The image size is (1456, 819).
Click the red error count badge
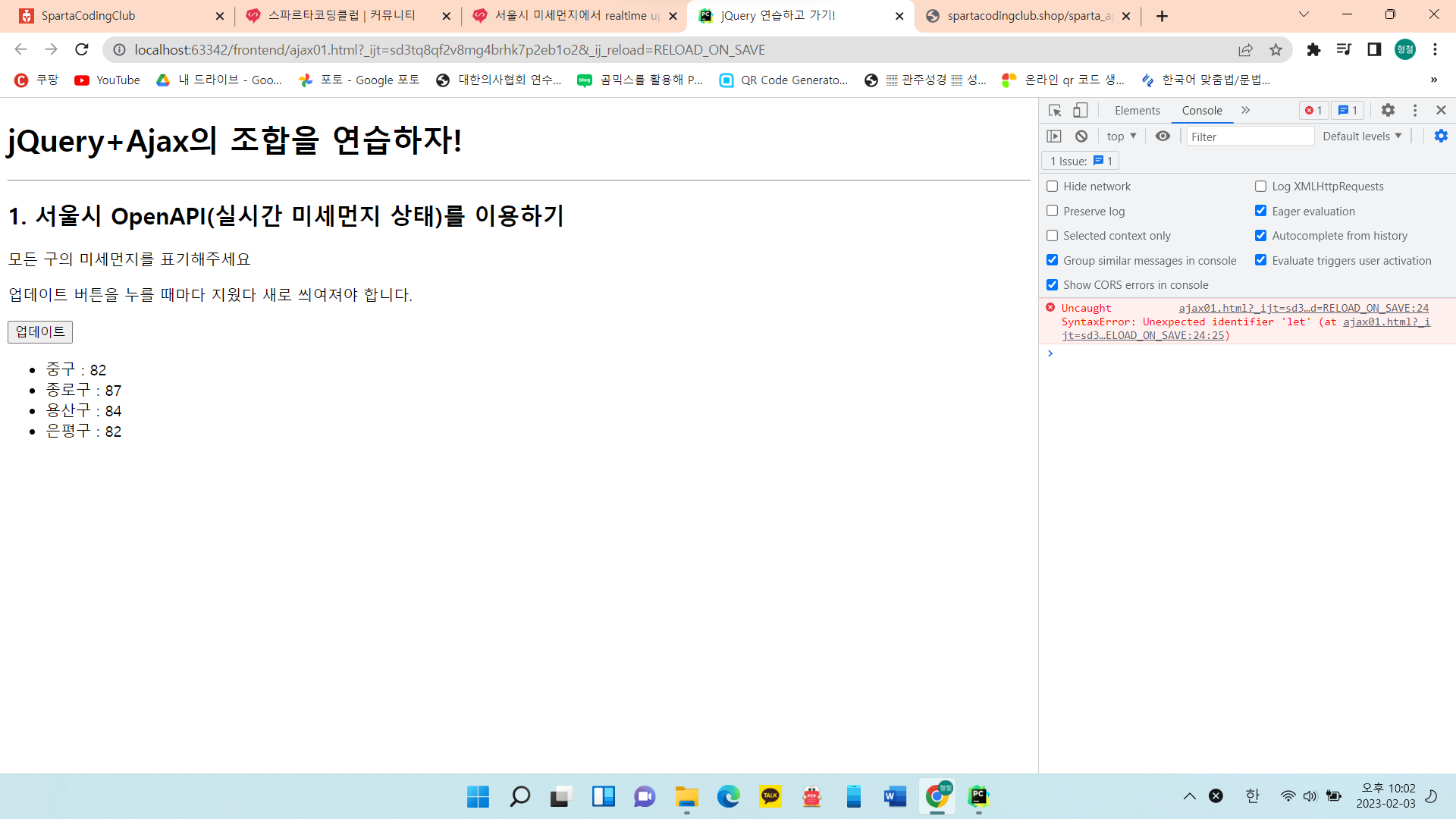click(1313, 111)
